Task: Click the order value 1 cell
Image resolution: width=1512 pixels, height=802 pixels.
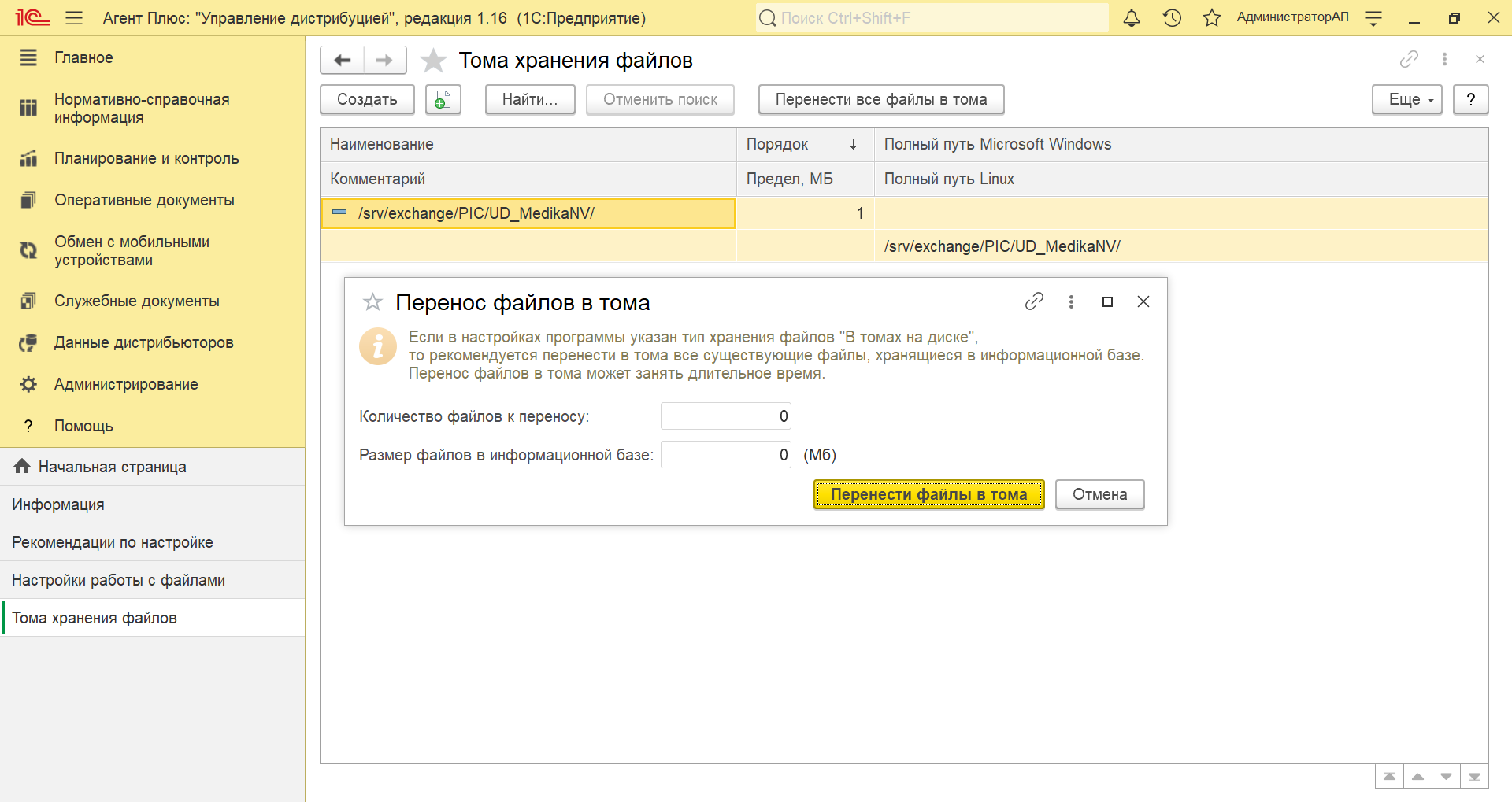Action: (x=805, y=213)
